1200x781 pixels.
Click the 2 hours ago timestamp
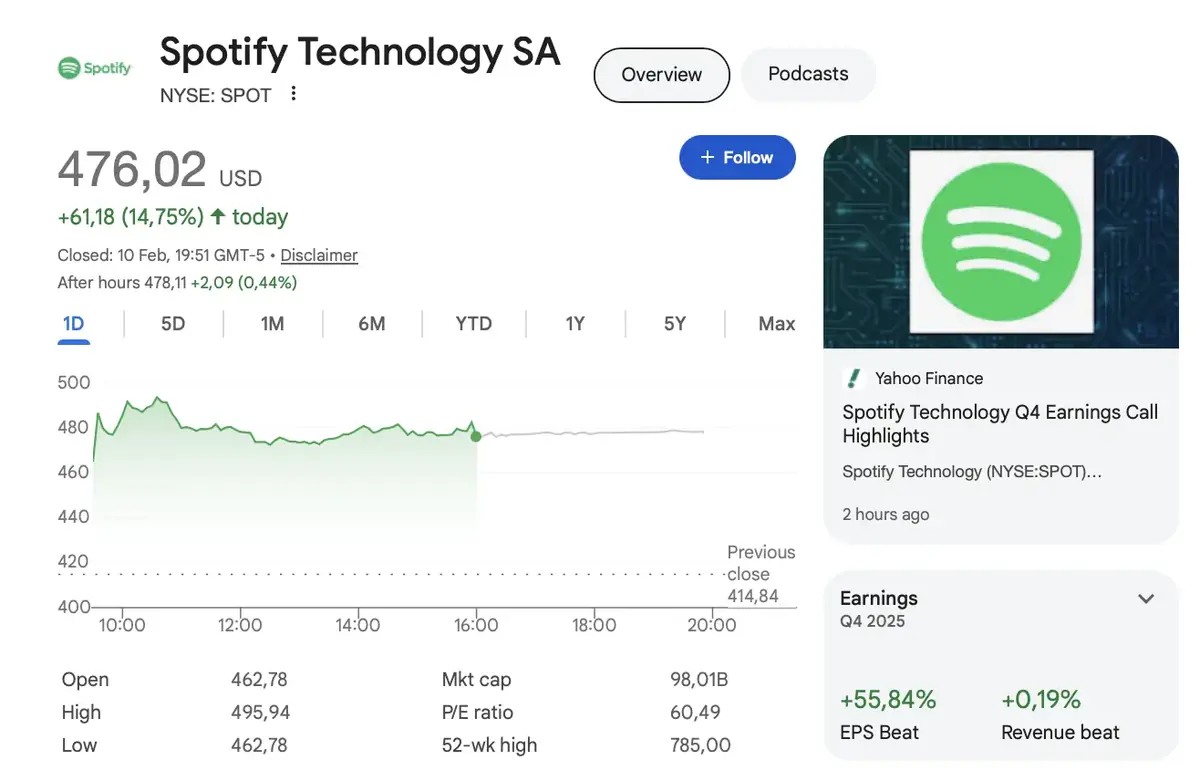coord(886,514)
